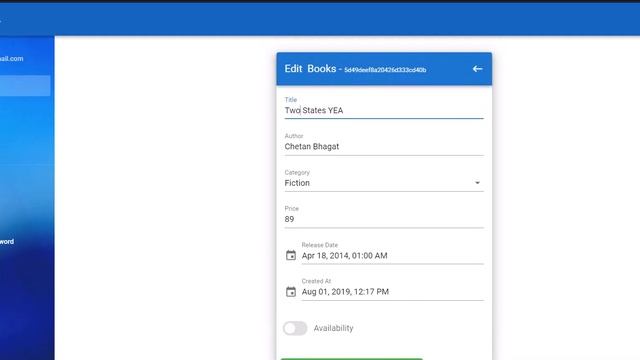
Task: Open the Release Date calendar icon
Action: tap(291, 255)
